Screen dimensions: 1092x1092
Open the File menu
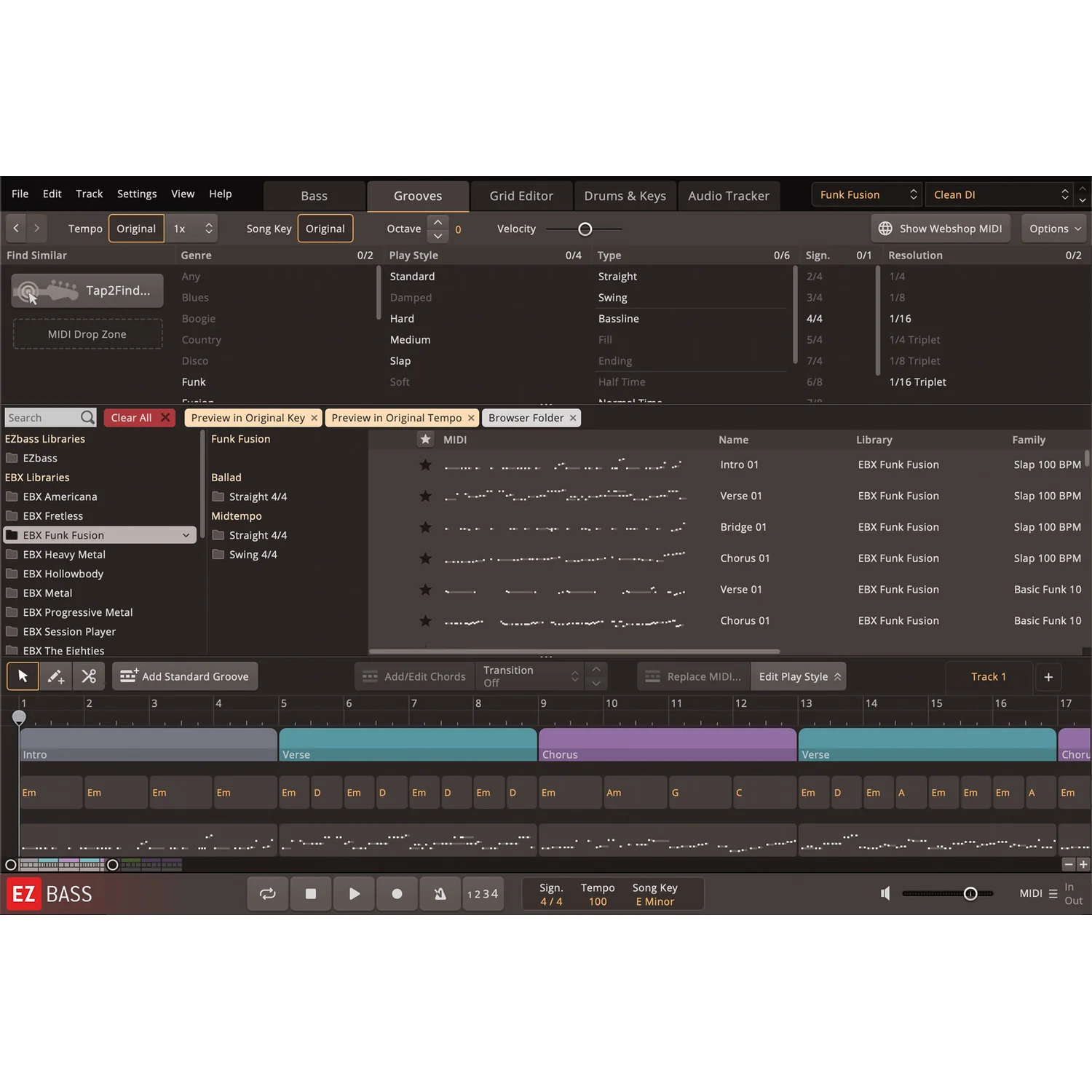point(20,194)
